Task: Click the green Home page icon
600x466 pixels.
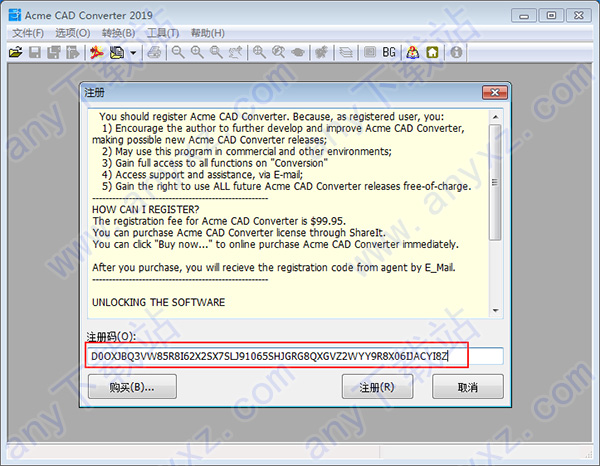Action: point(432,52)
